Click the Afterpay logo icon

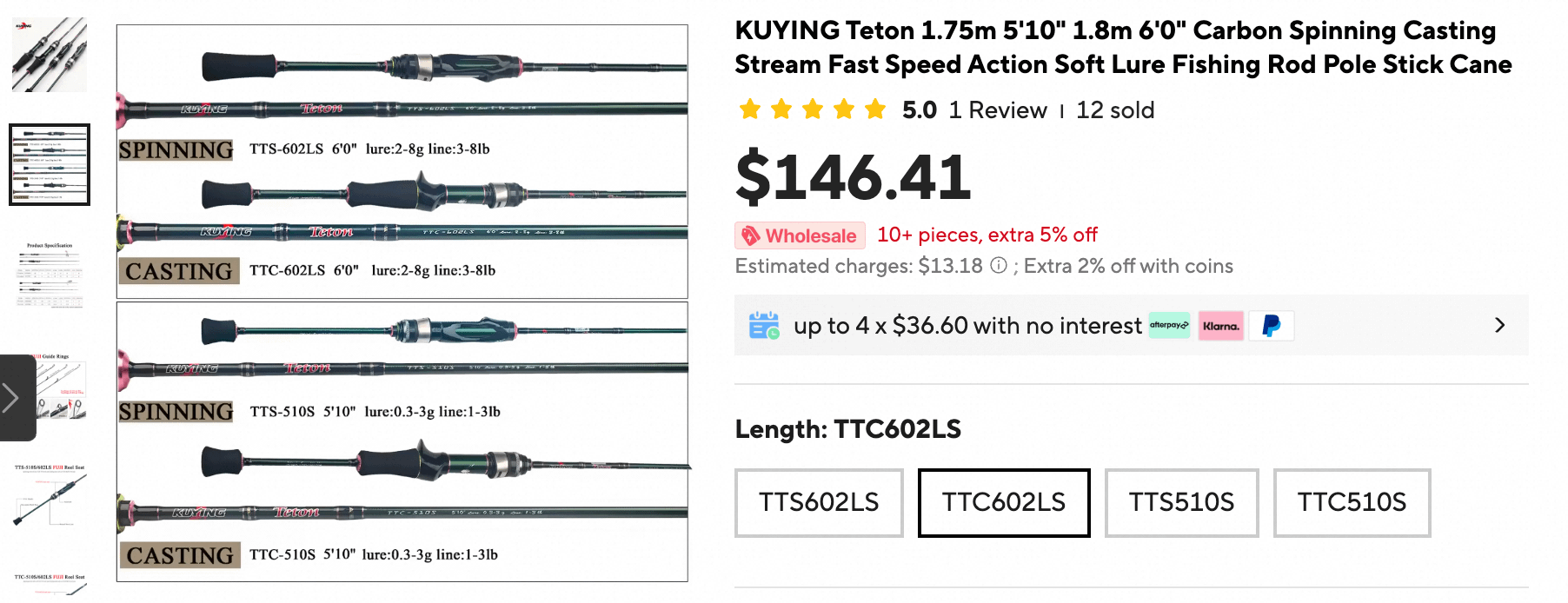pos(1169,326)
